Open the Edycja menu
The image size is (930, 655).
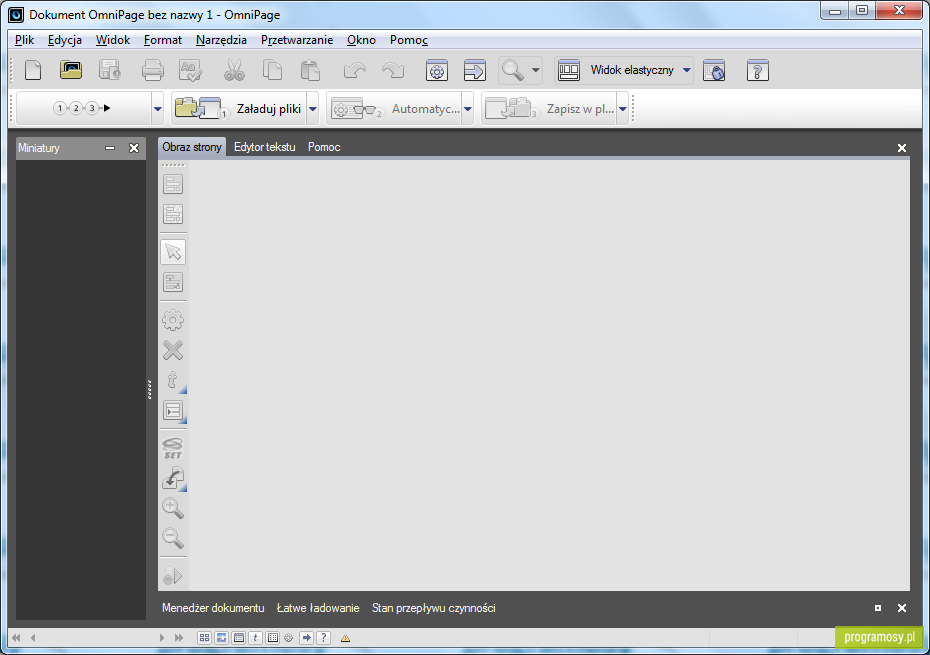pos(65,40)
